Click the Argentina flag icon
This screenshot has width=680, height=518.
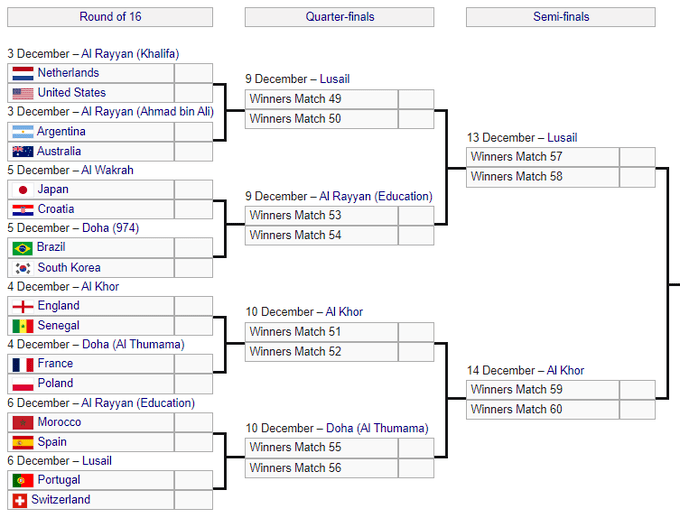[x=23, y=132]
